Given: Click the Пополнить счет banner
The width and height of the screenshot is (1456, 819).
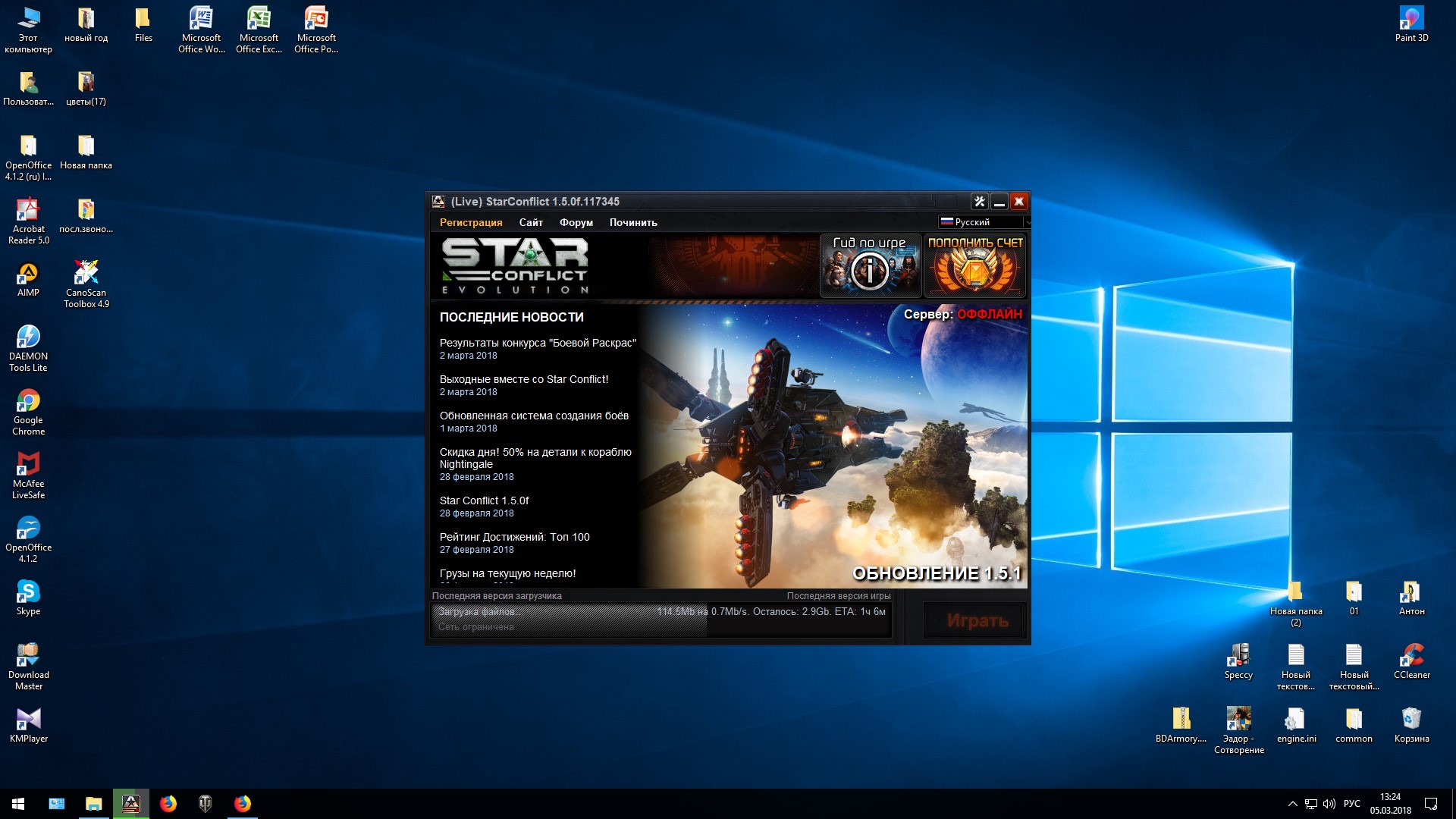Looking at the screenshot, I should (x=975, y=265).
